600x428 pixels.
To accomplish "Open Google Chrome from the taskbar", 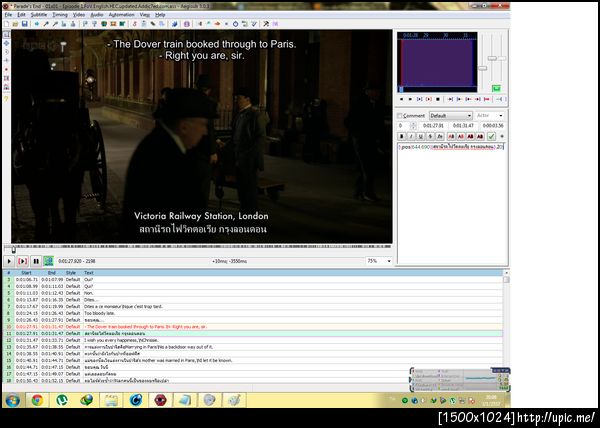I will point(37,400).
